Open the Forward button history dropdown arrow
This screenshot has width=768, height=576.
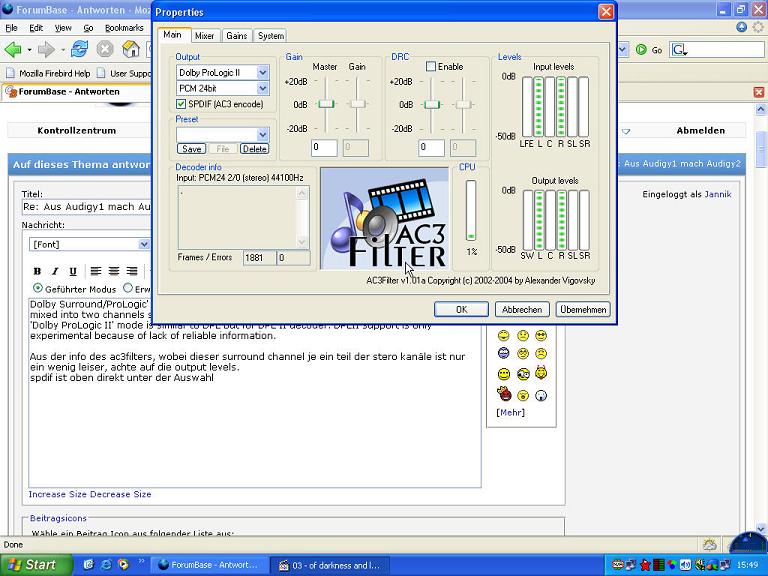click(63, 50)
